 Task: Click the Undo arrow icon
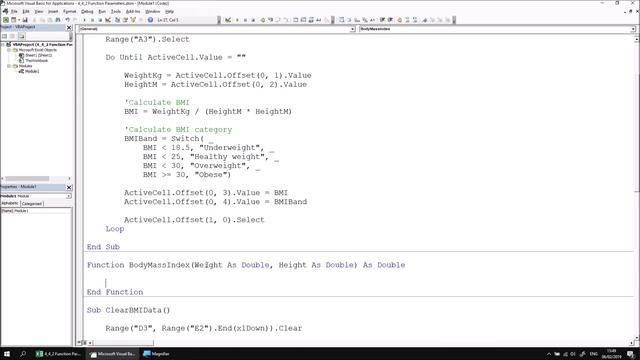click(67, 20)
